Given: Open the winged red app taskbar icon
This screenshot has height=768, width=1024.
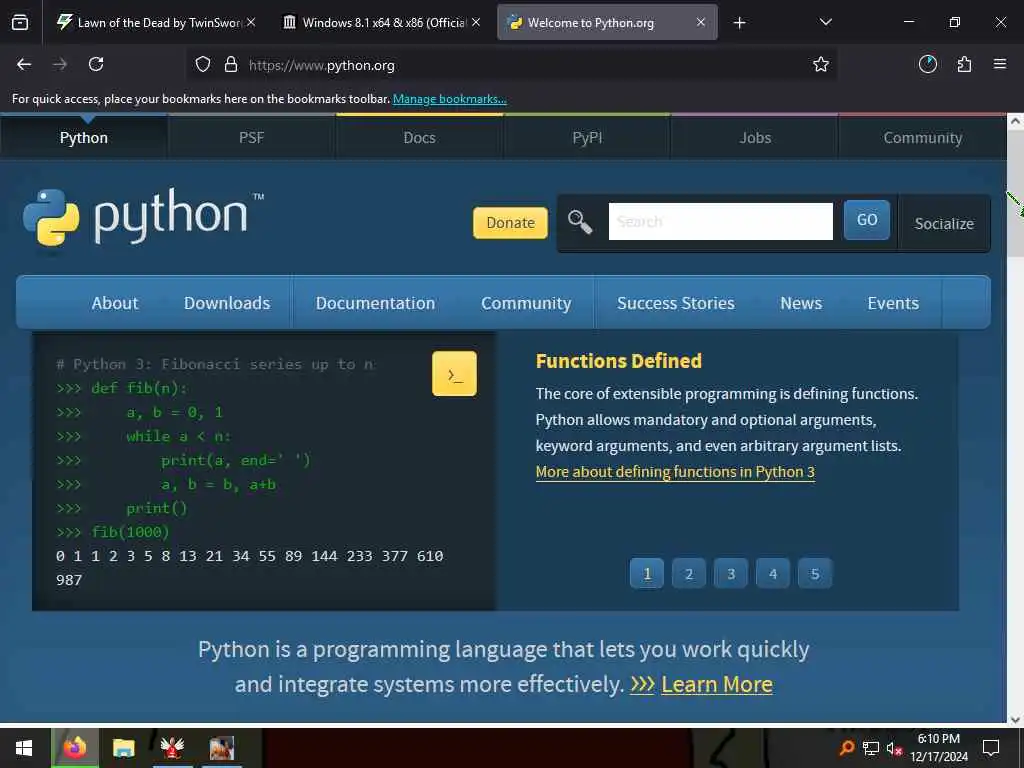Looking at the screenshot, I should click(x=172, y=748).
